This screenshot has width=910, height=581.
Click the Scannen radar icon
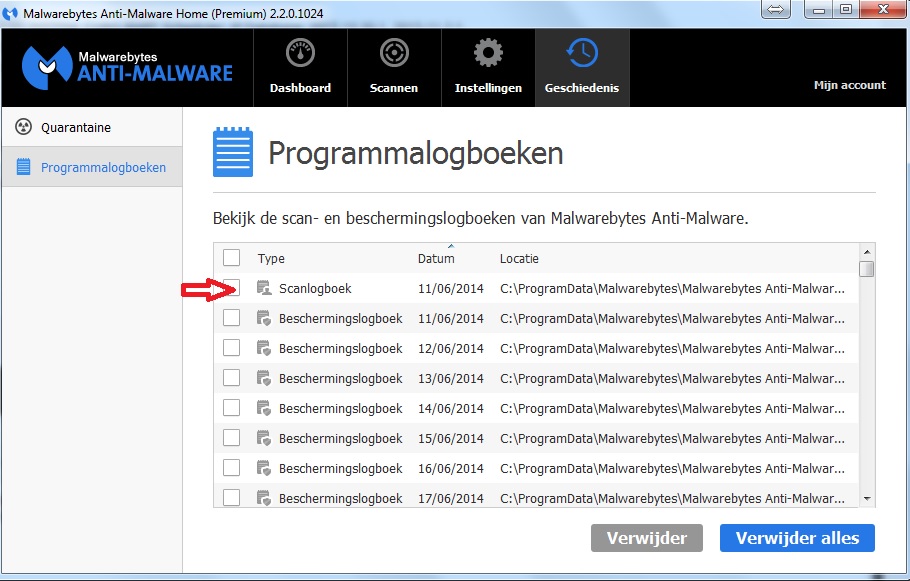[394, 53]
